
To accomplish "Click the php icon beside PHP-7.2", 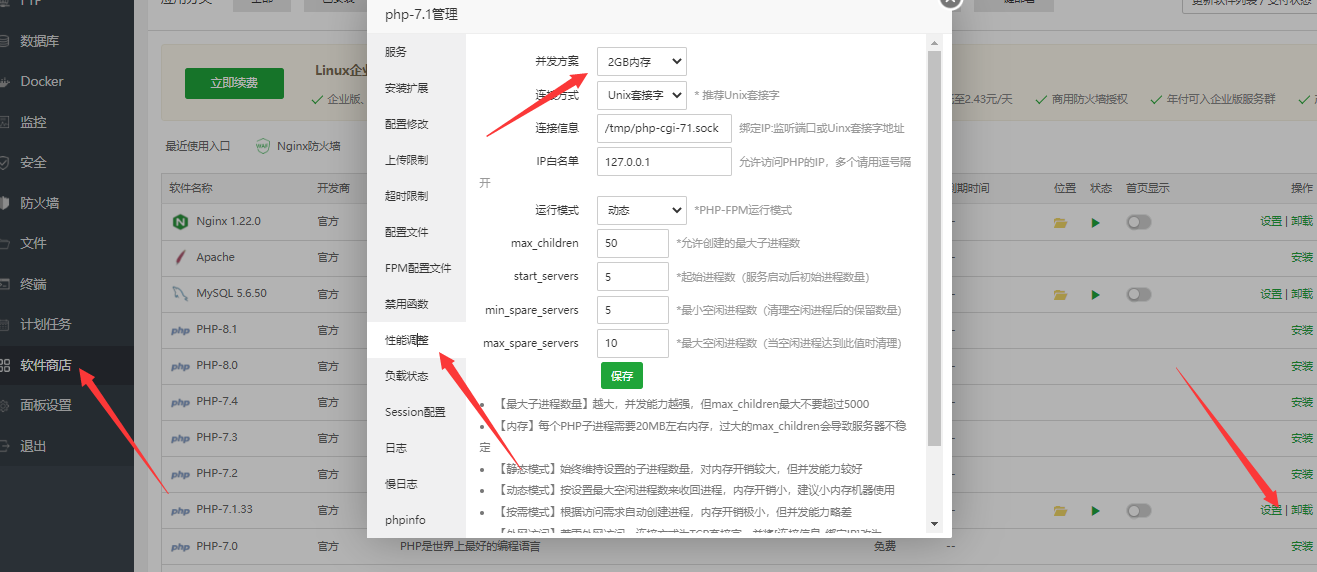I will coord(181,474).
